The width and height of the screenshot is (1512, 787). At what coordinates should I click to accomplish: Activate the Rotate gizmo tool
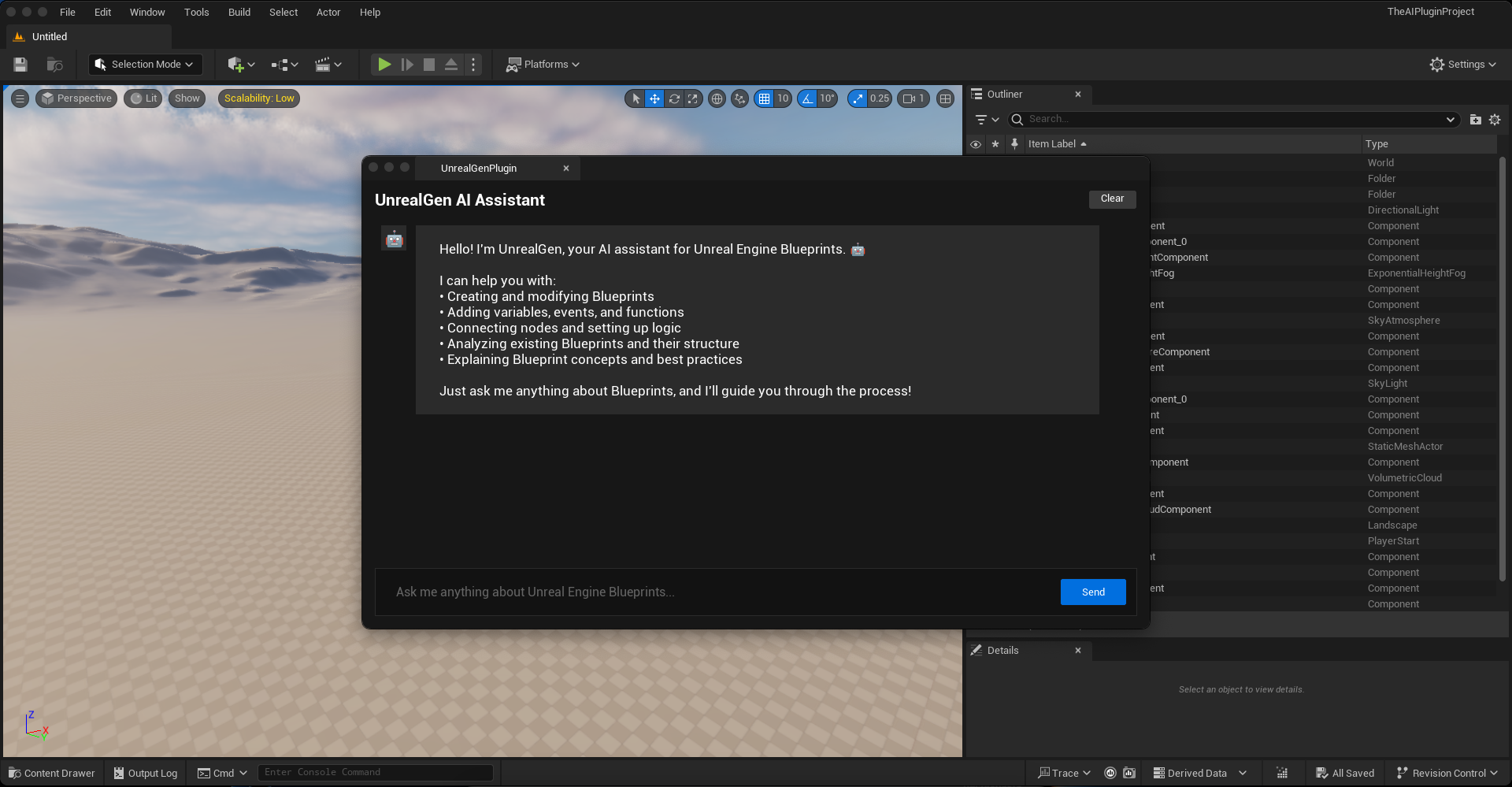(x=674, y=98)
